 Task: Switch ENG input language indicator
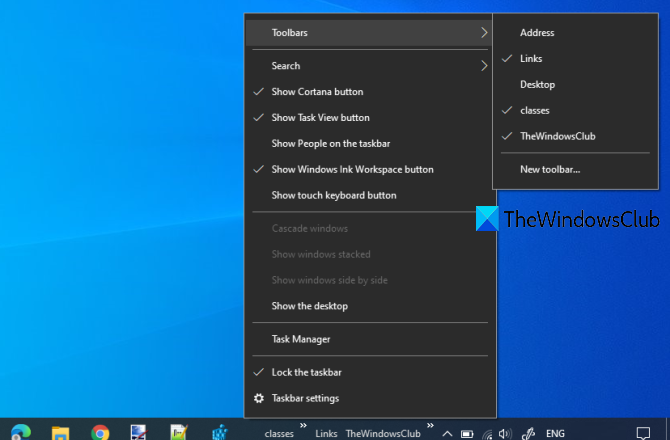point(555,434)
